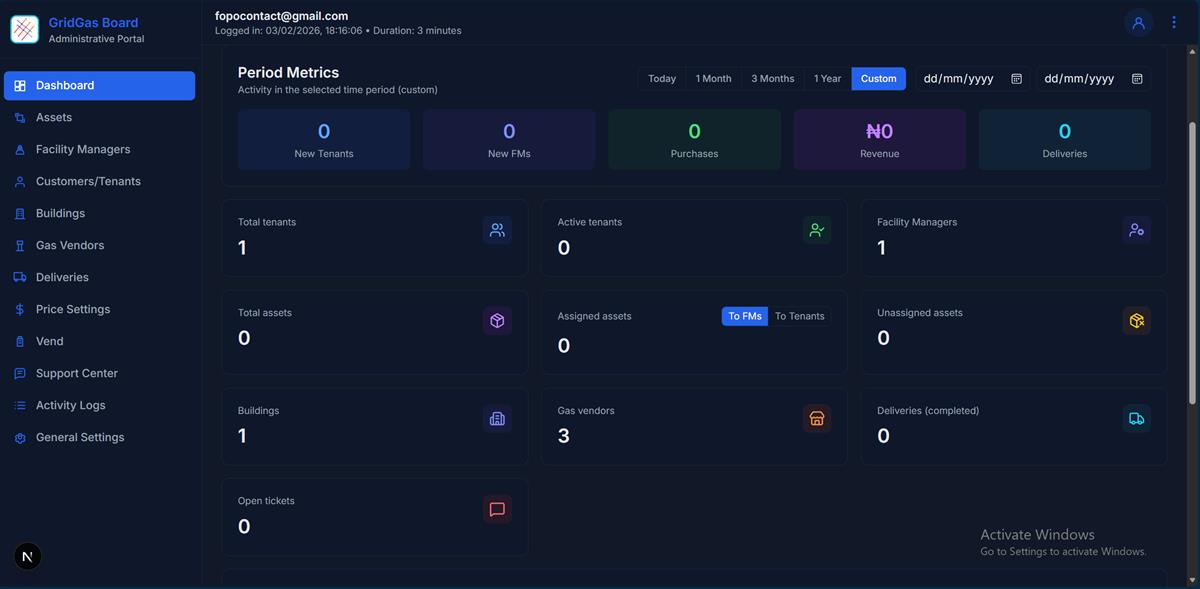The height and width of the screenshot is (589, 1200).
Task: Select the Today period filter
Action: (662, 79)
